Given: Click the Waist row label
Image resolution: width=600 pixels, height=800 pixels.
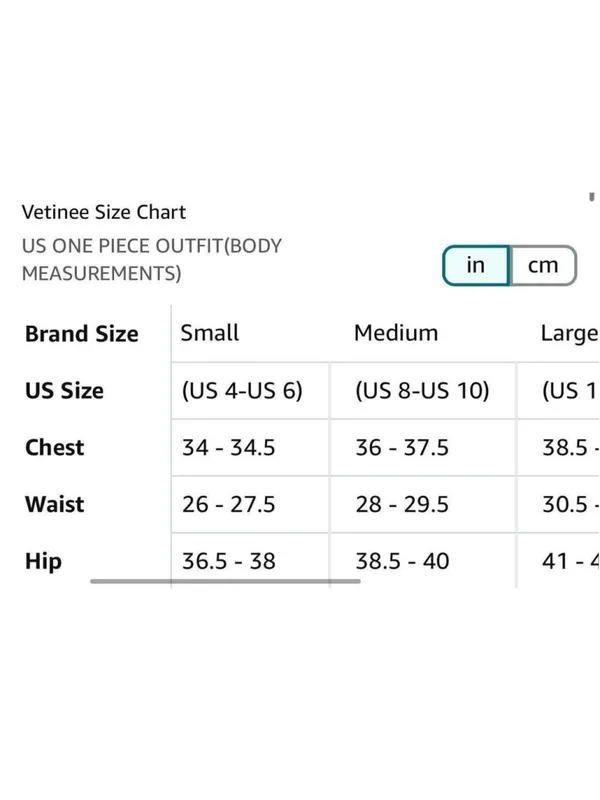Looking at the screenshot, I should click(x=55, y=505).
